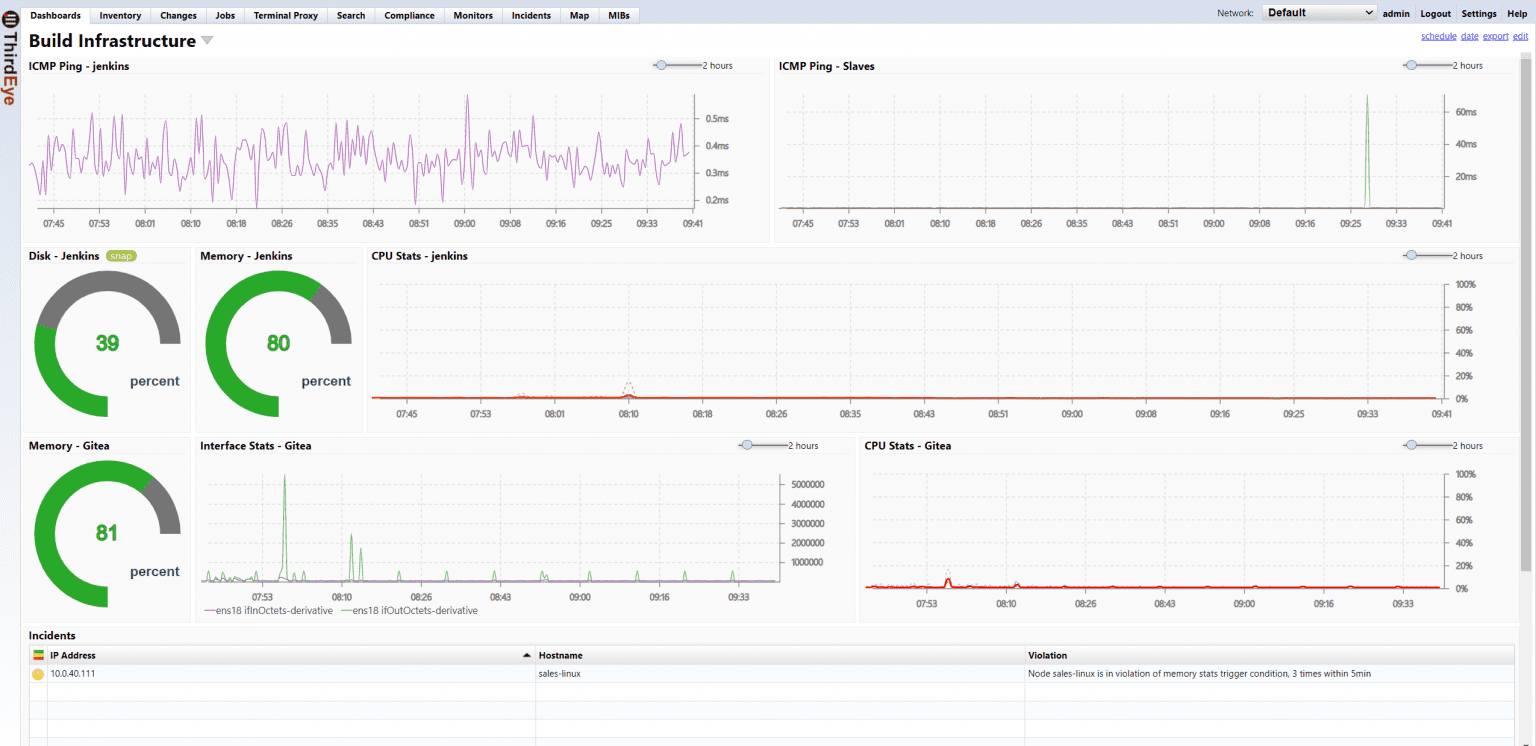Open the MIBs tab
This screenshot has height=746, width=1536.
[x=619, y=15]
